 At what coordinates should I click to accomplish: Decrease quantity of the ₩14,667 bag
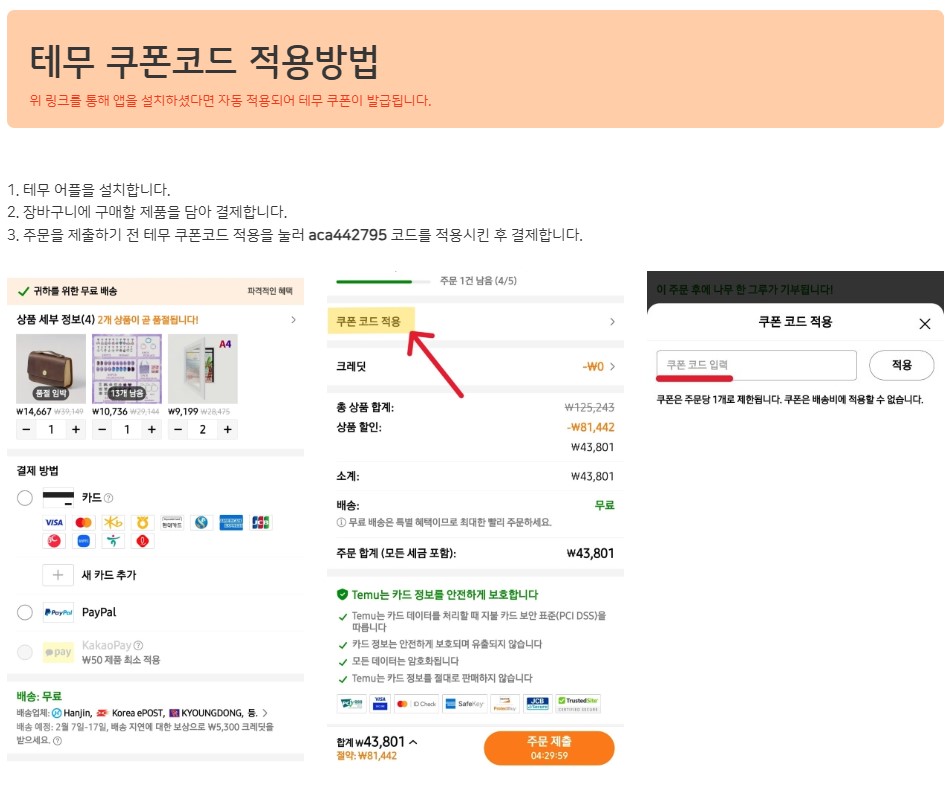(x=26, y=430)
